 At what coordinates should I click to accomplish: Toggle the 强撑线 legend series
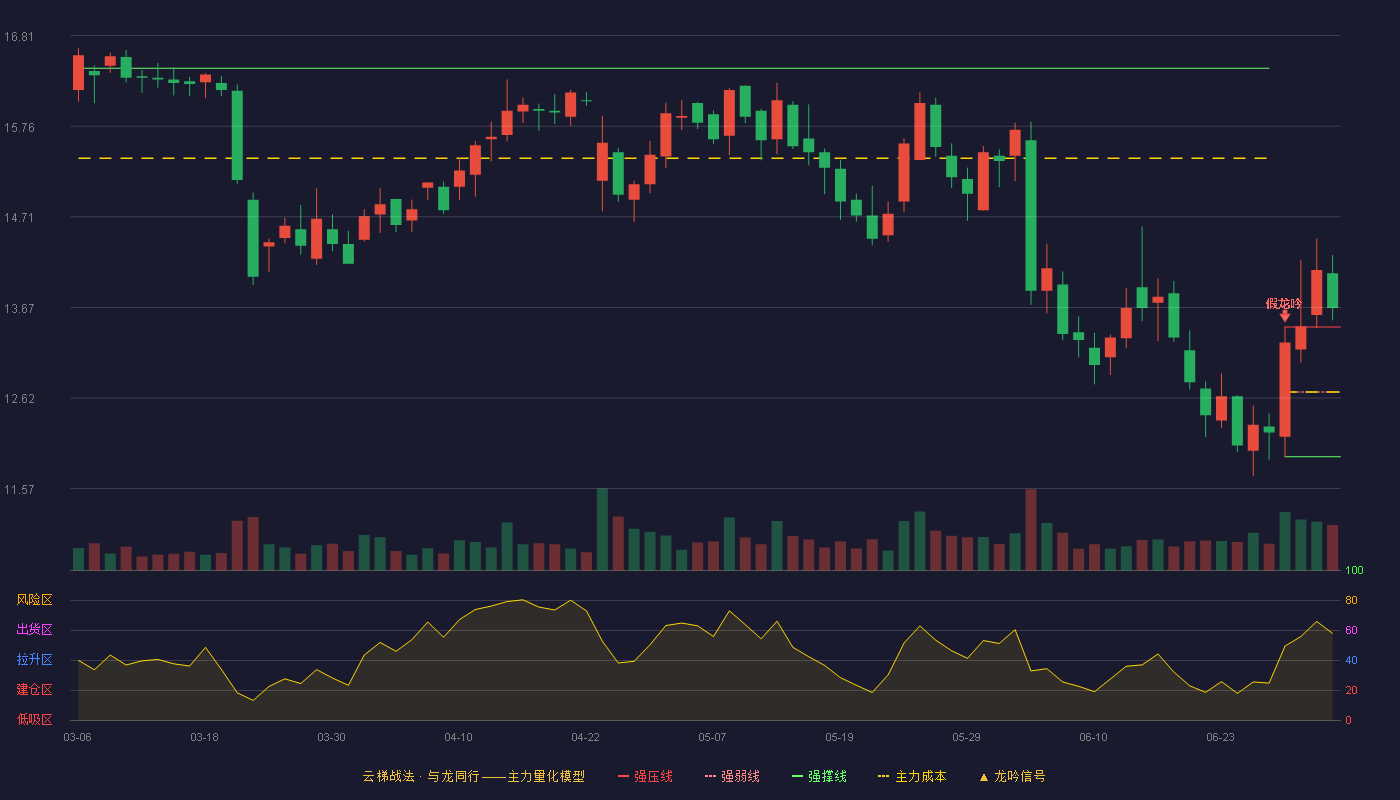click(819, 776)
